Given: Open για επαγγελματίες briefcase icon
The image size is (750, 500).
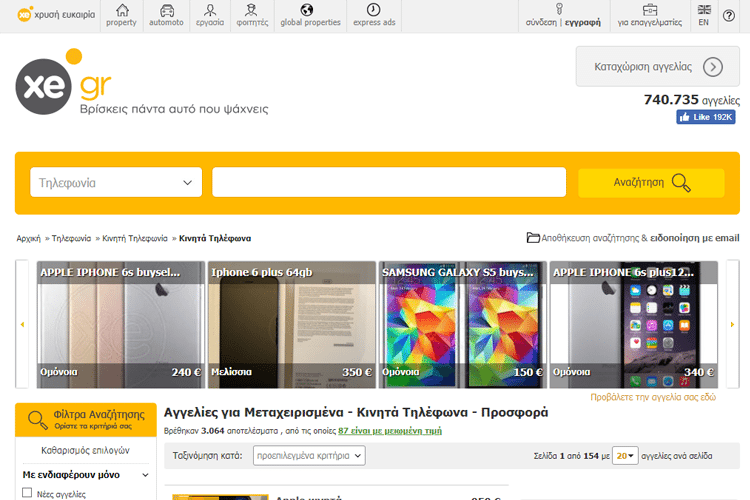Looking at the screenshot, I should pos(650,10).
